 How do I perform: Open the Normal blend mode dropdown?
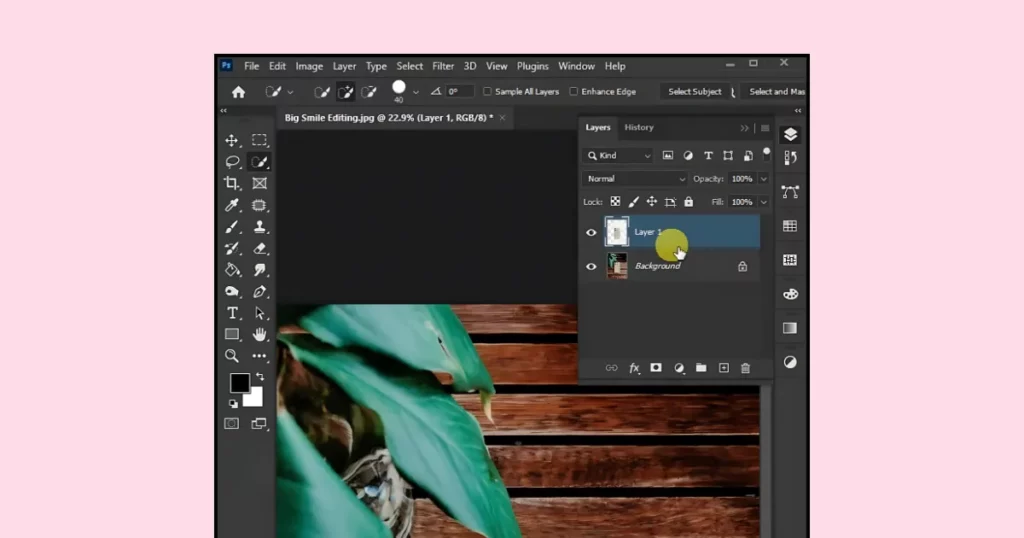point(635,179)
